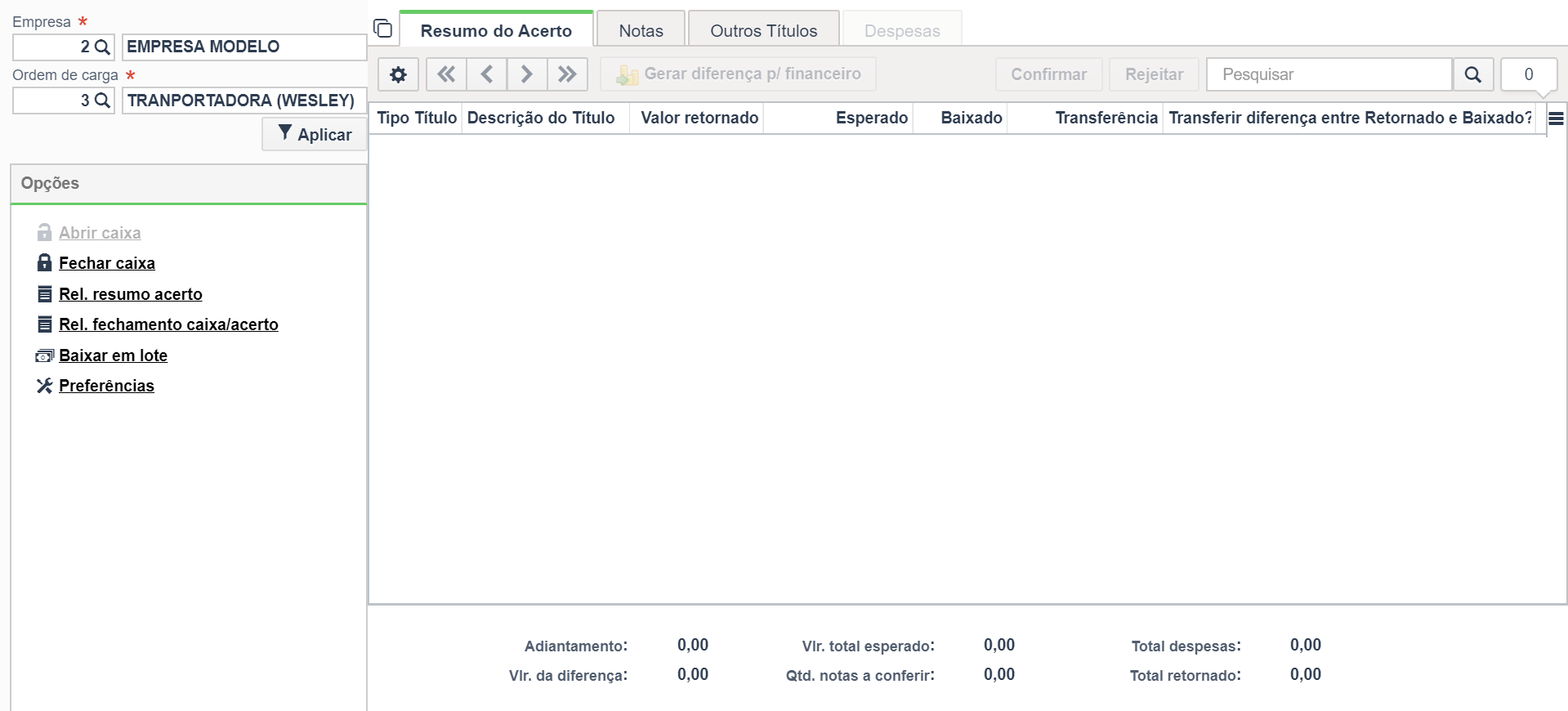Go to first record with double-left arrow

tap(446, 74)
